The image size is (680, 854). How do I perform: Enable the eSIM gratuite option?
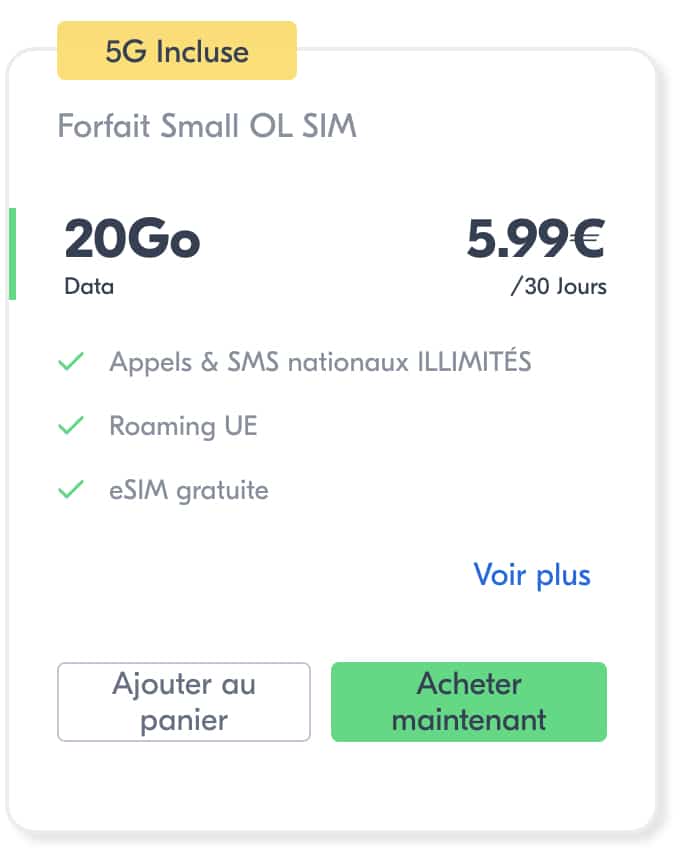(x=188, y=490)
